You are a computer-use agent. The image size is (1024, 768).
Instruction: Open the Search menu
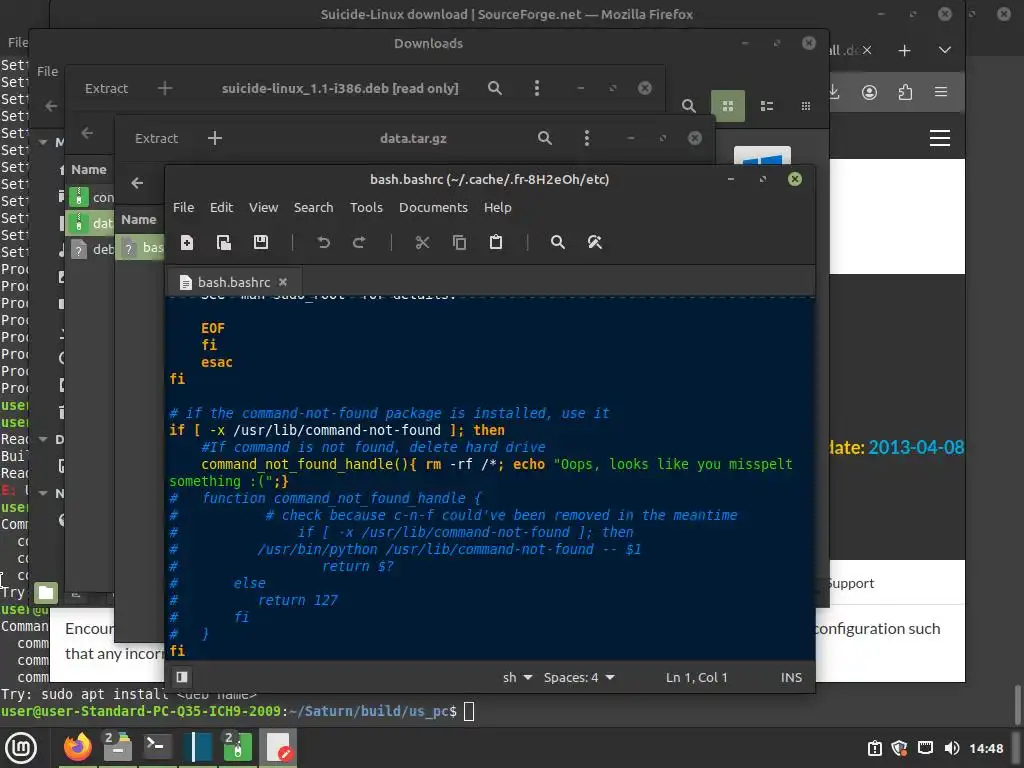tap(313, 208)
